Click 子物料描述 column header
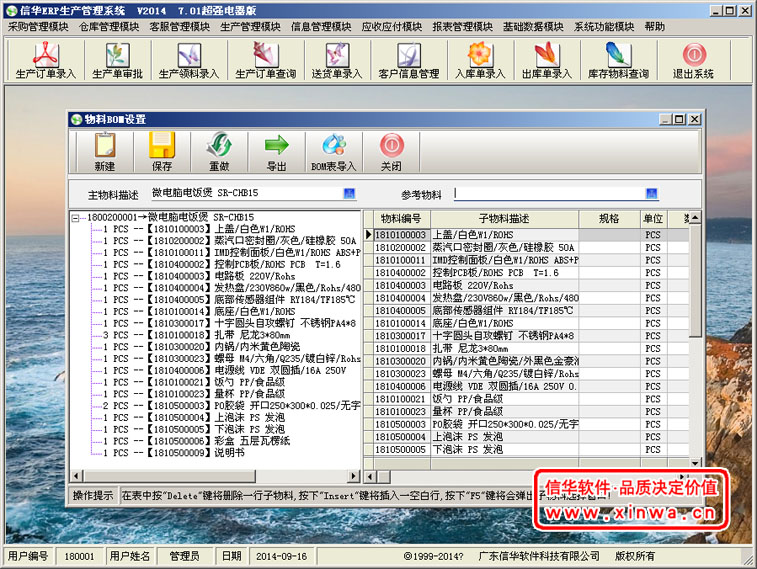The width and height of the screenshot is (757, 569). (x=504, y=219)
